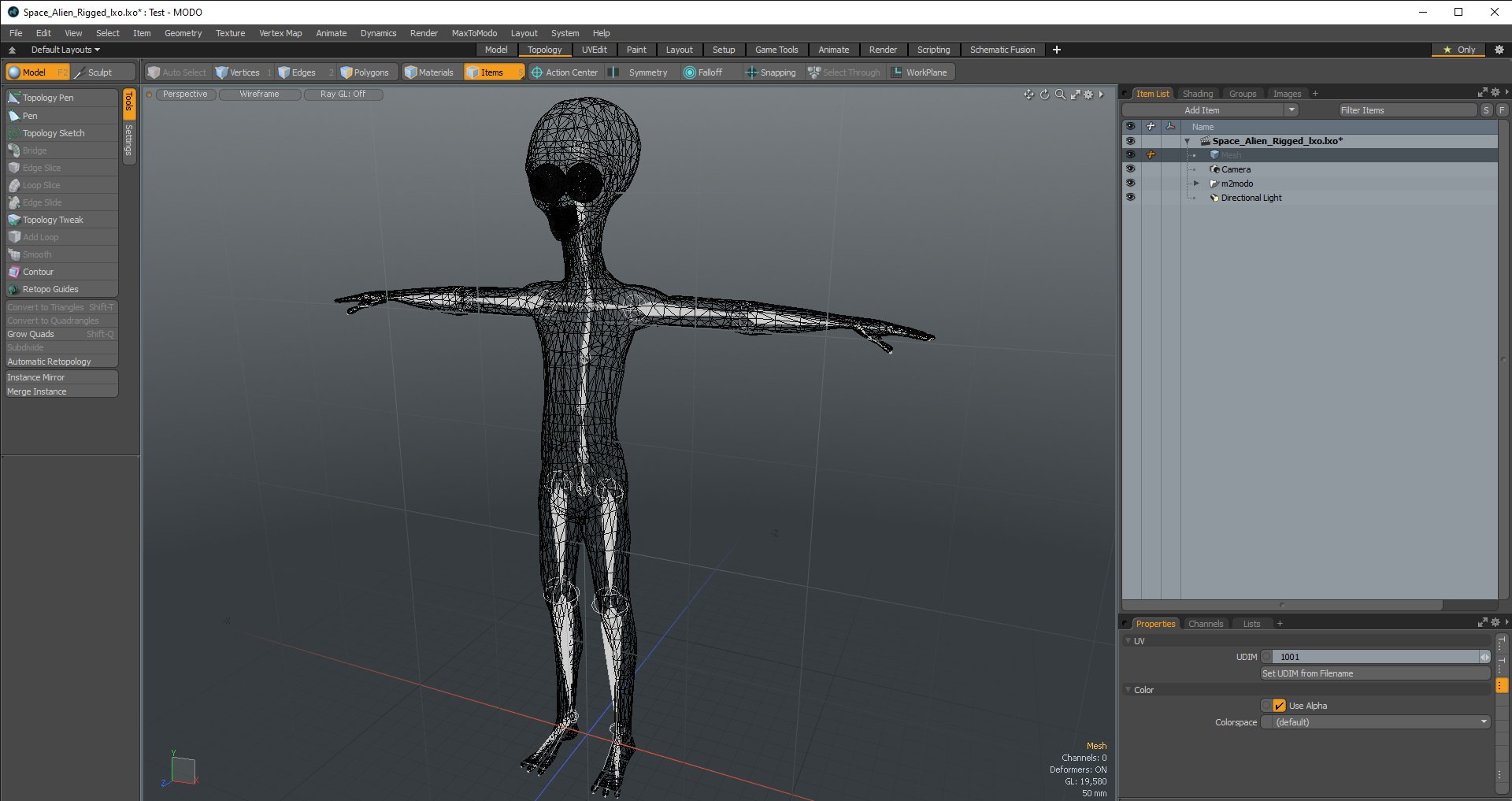Toggle the Only star button
This screenshot has height=801, width=1512.
tap(1459, 50)
